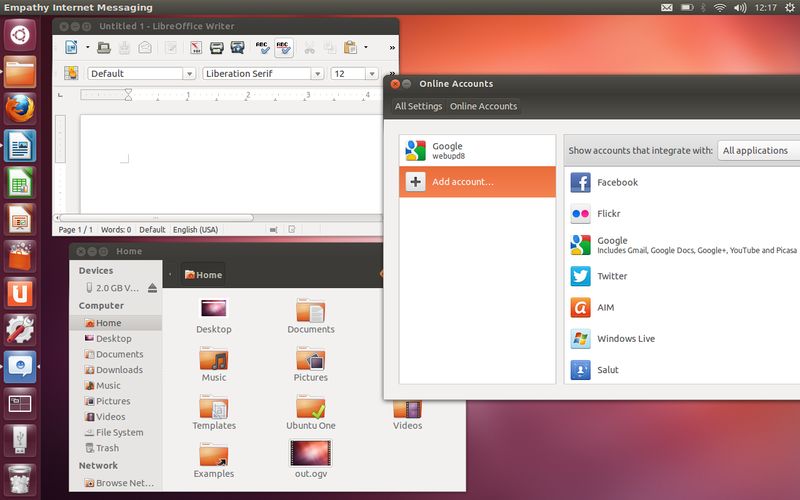Open the font size 12 dropdown
800x500 pixels.
pos(372,73)
